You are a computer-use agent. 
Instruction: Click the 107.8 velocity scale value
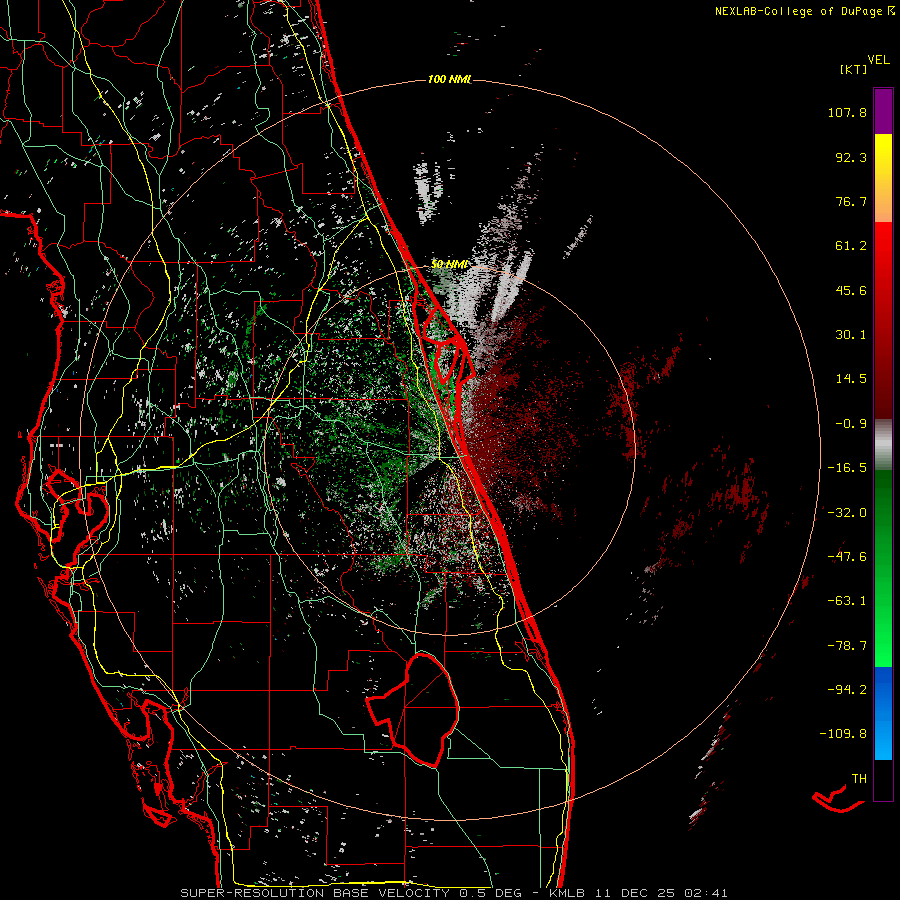(847, 112)
